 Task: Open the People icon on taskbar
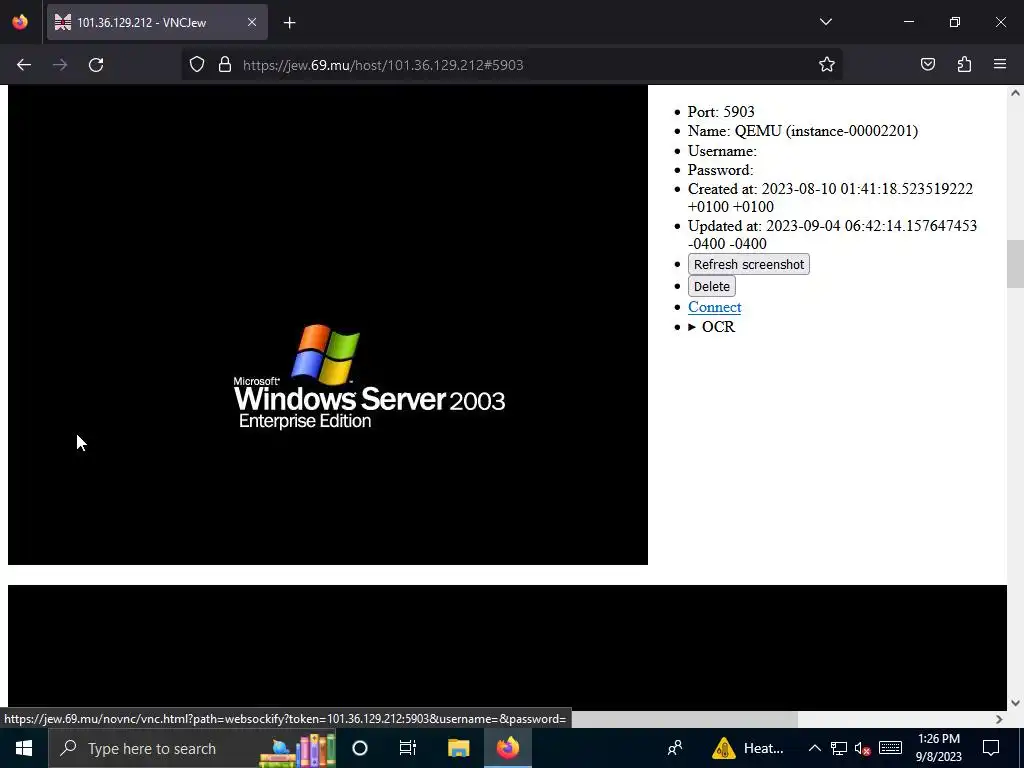pyautogui.click(x=675, y=748)
